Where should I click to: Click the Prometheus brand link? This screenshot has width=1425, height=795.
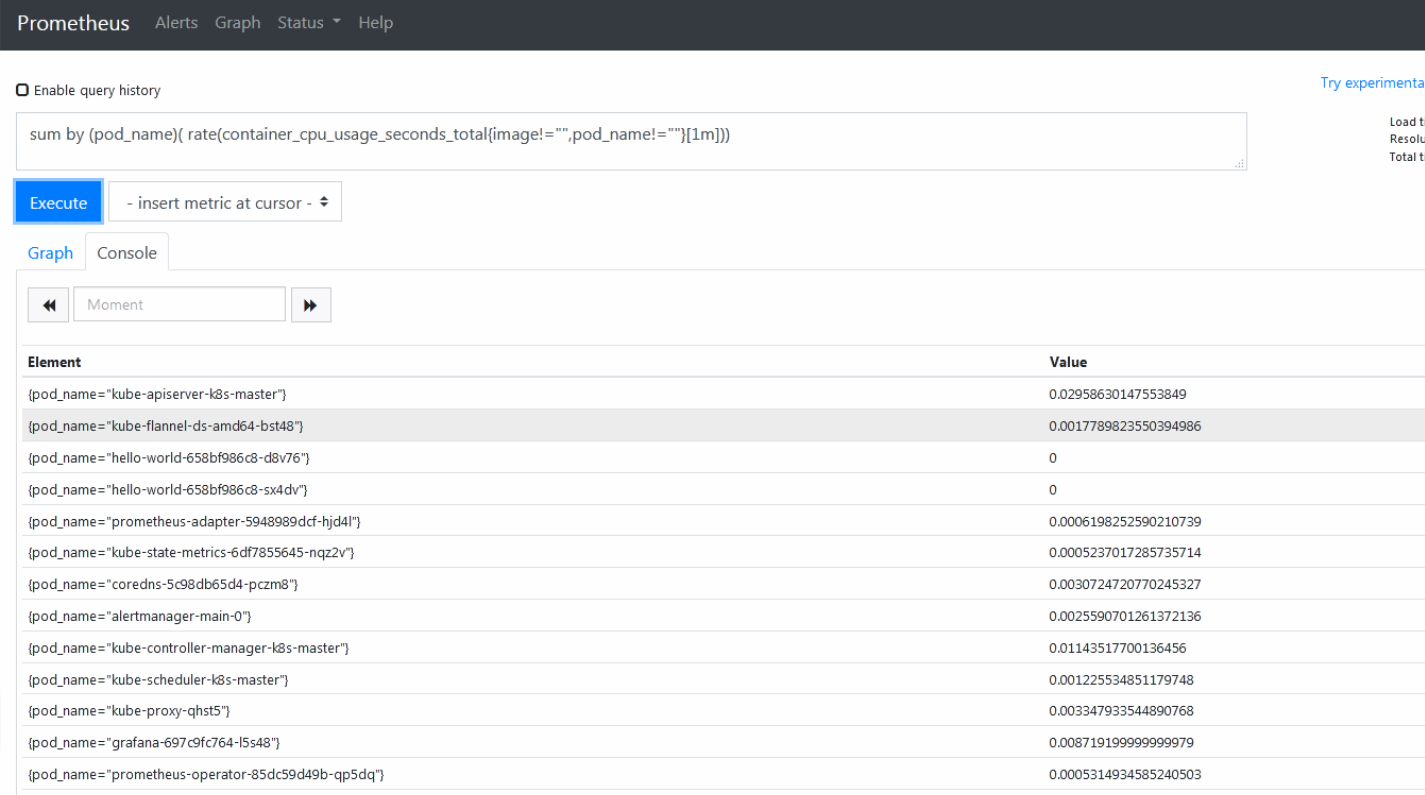[x=72, y=22]
